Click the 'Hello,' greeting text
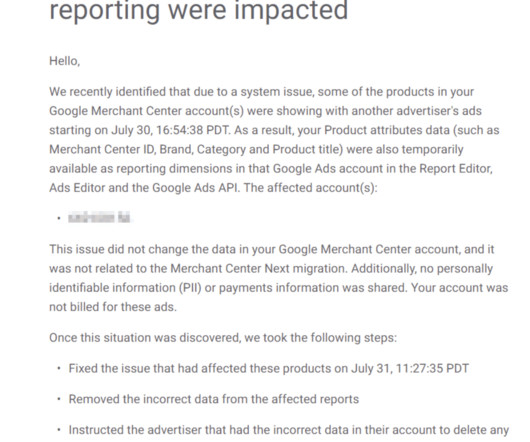 [x=65, y=61]
